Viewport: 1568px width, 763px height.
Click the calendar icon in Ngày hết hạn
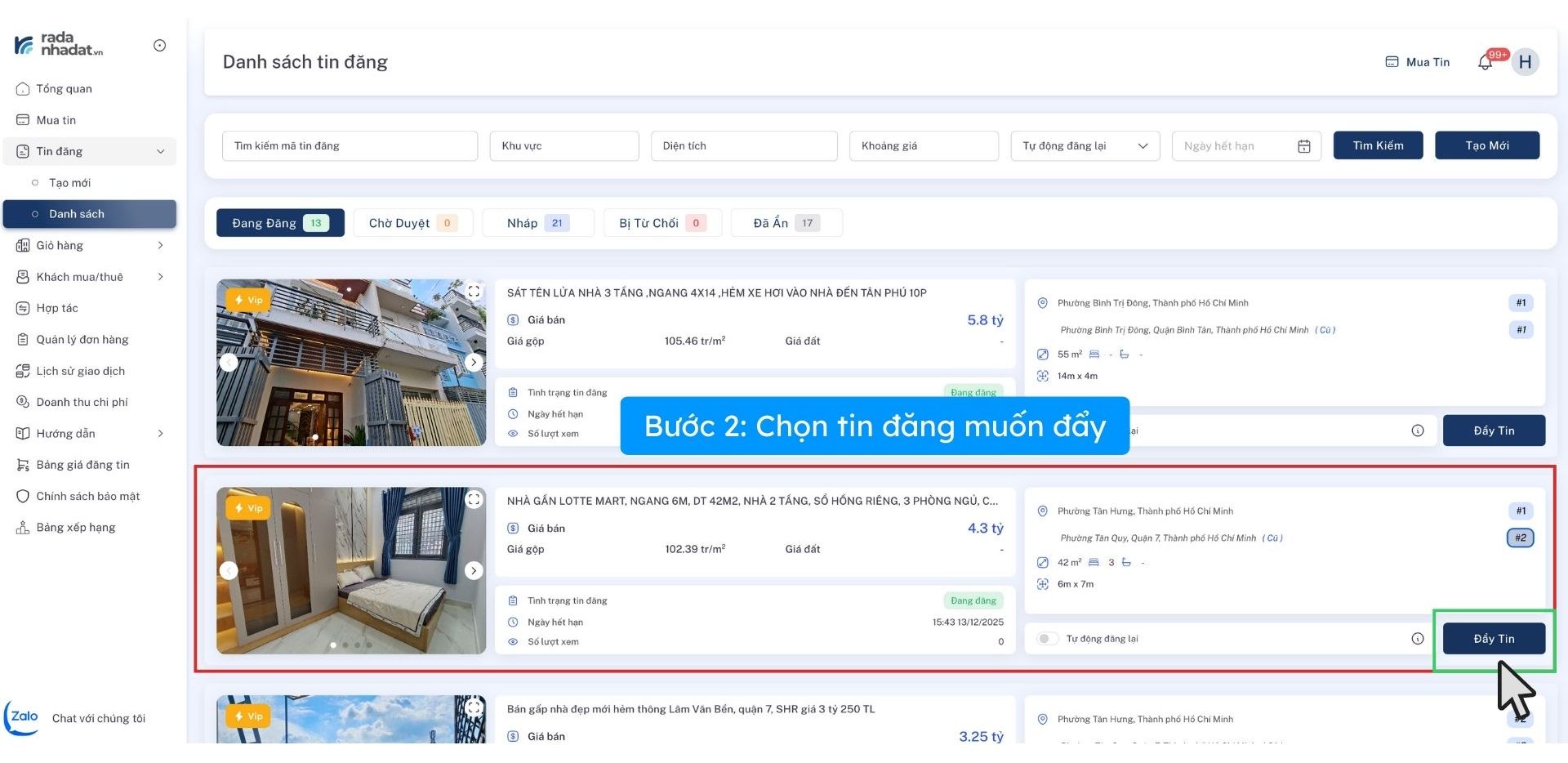click(x=1304, y=146)
